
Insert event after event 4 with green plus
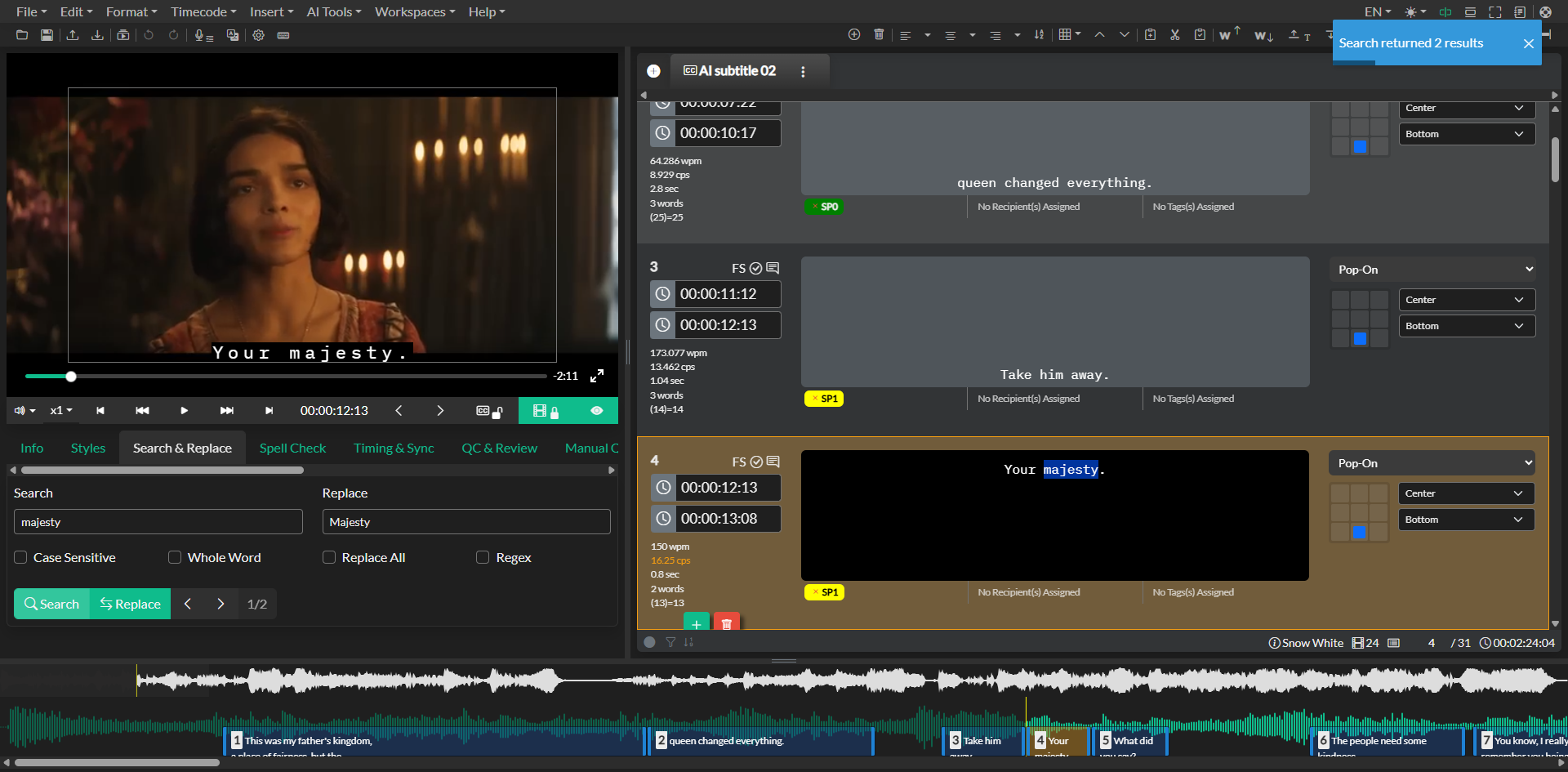click(696, 623)
